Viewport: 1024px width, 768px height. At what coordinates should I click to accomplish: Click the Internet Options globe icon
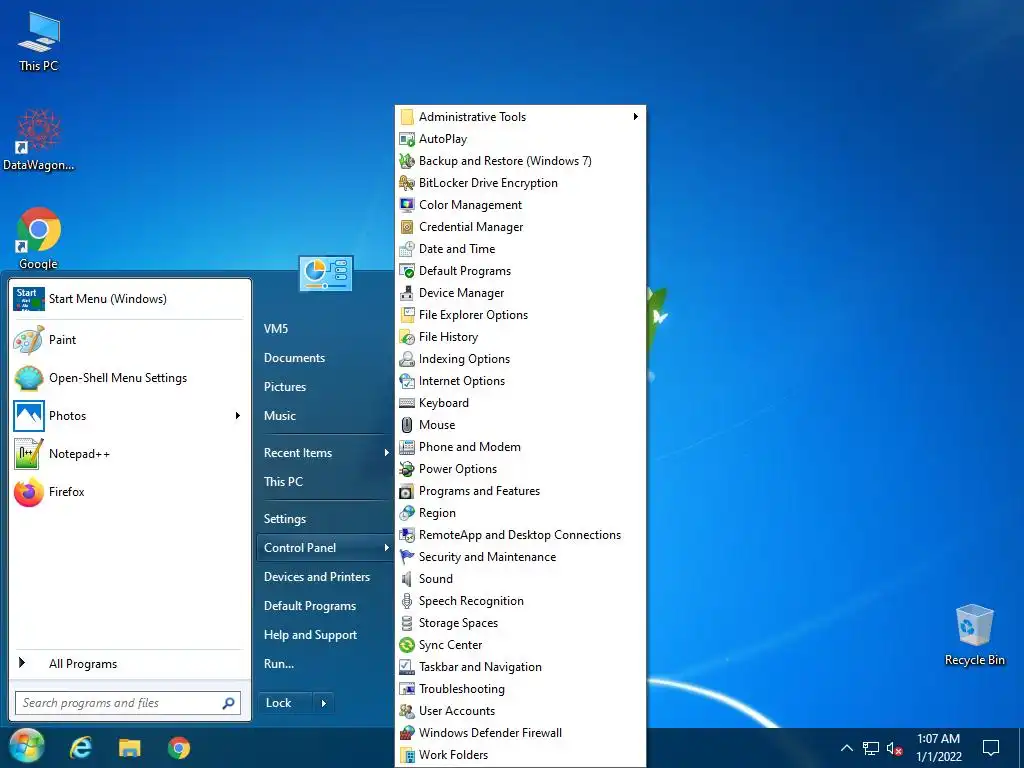pos(407,381)
